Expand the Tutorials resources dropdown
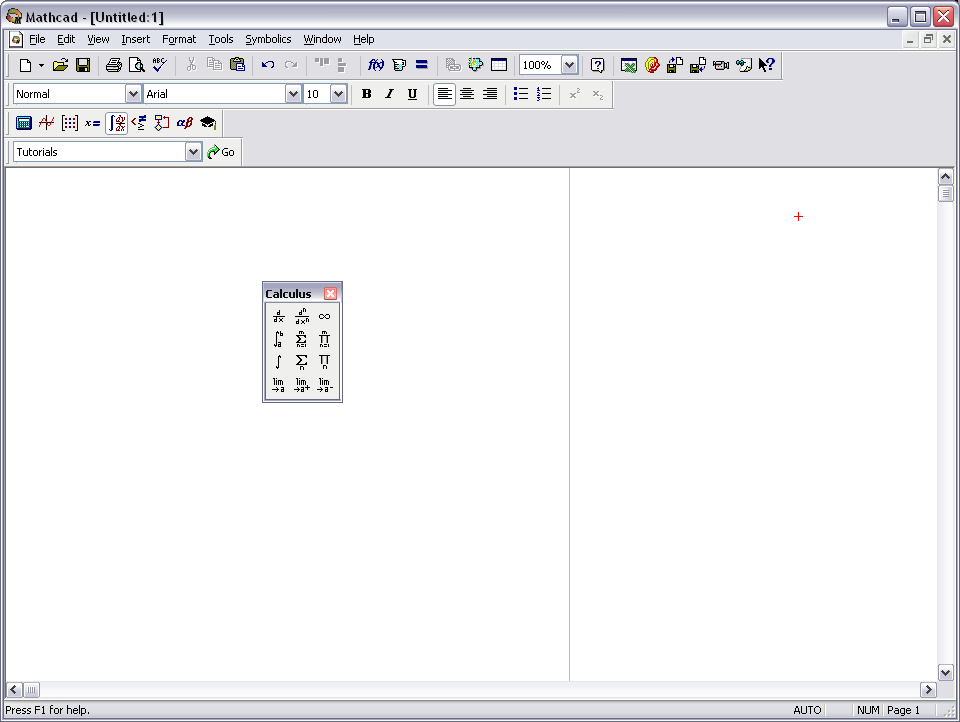The image size is (960, 722). click(x=193, y=152)
